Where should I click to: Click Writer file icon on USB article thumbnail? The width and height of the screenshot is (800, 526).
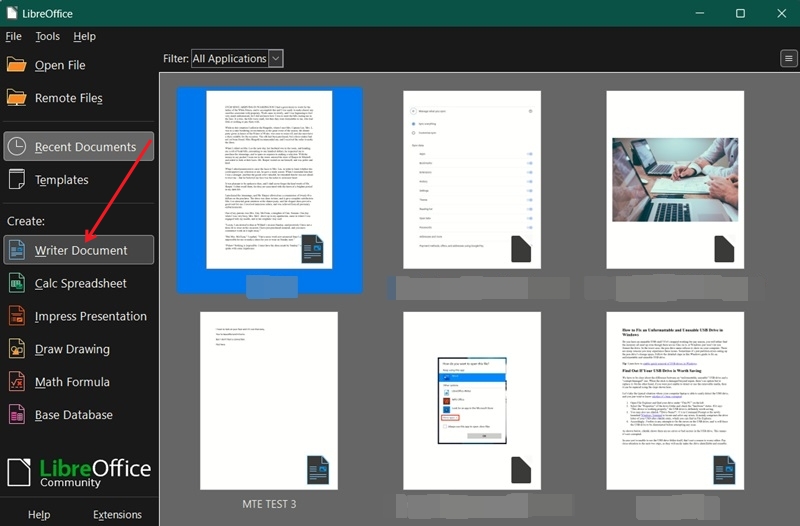[724, 469]
